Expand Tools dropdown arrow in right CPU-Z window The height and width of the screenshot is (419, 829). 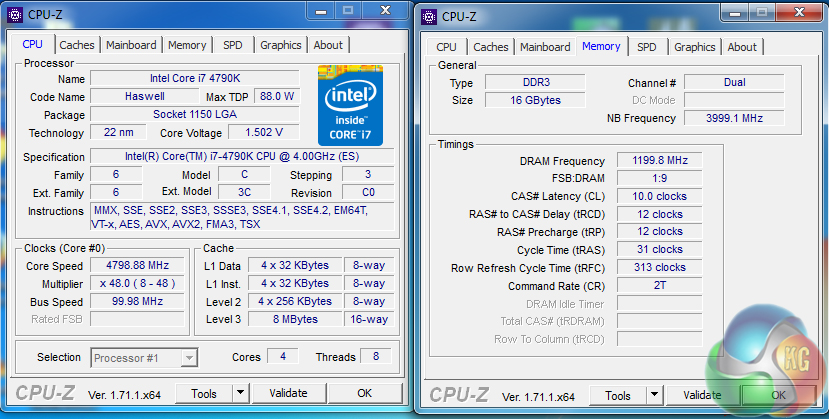tap(654, 396)
